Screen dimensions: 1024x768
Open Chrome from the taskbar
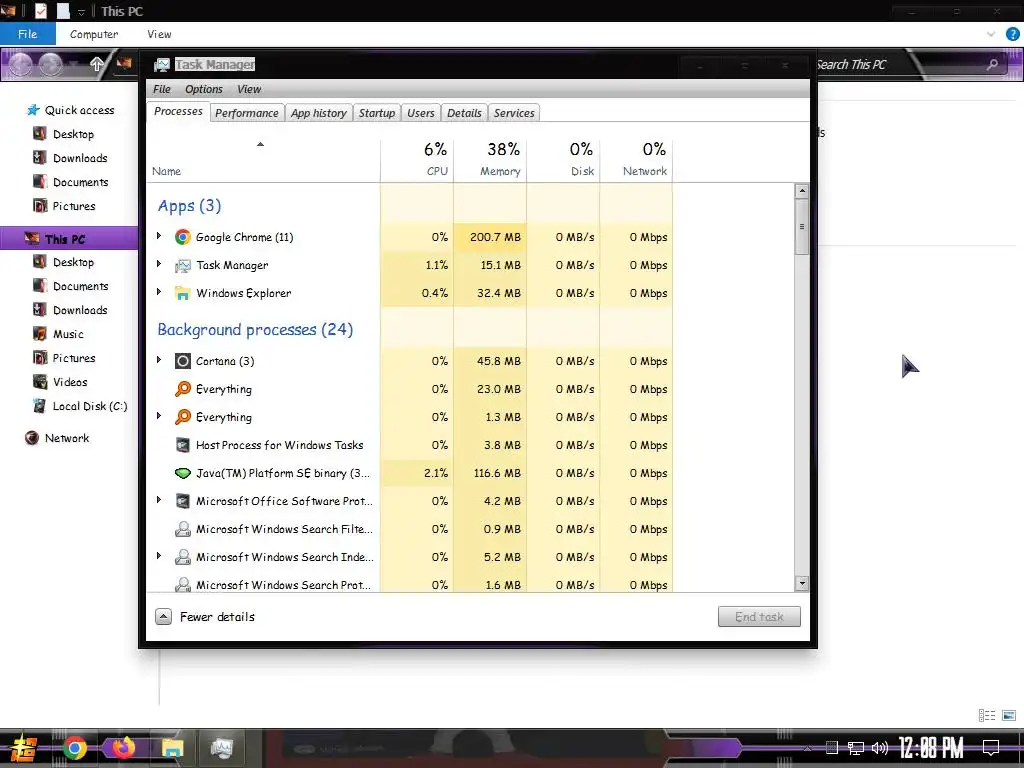click(x=74, y=748)
